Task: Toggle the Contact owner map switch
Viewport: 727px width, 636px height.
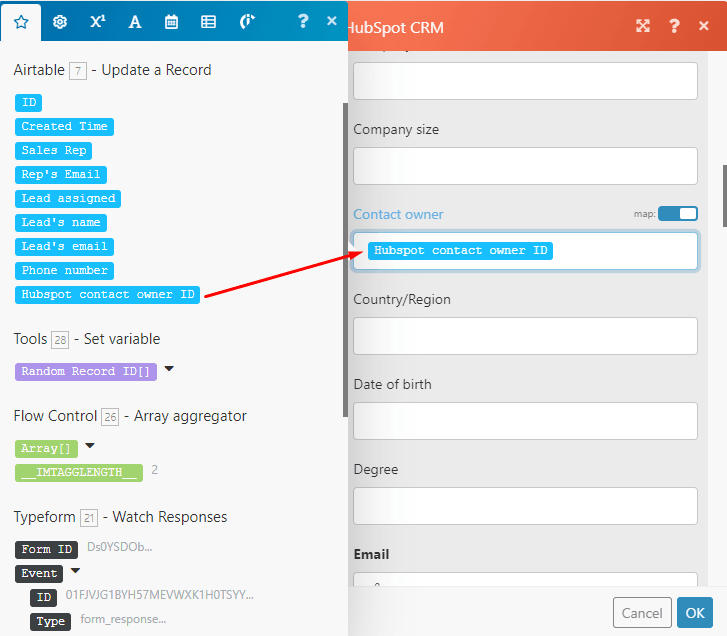Action: (677, 214)
